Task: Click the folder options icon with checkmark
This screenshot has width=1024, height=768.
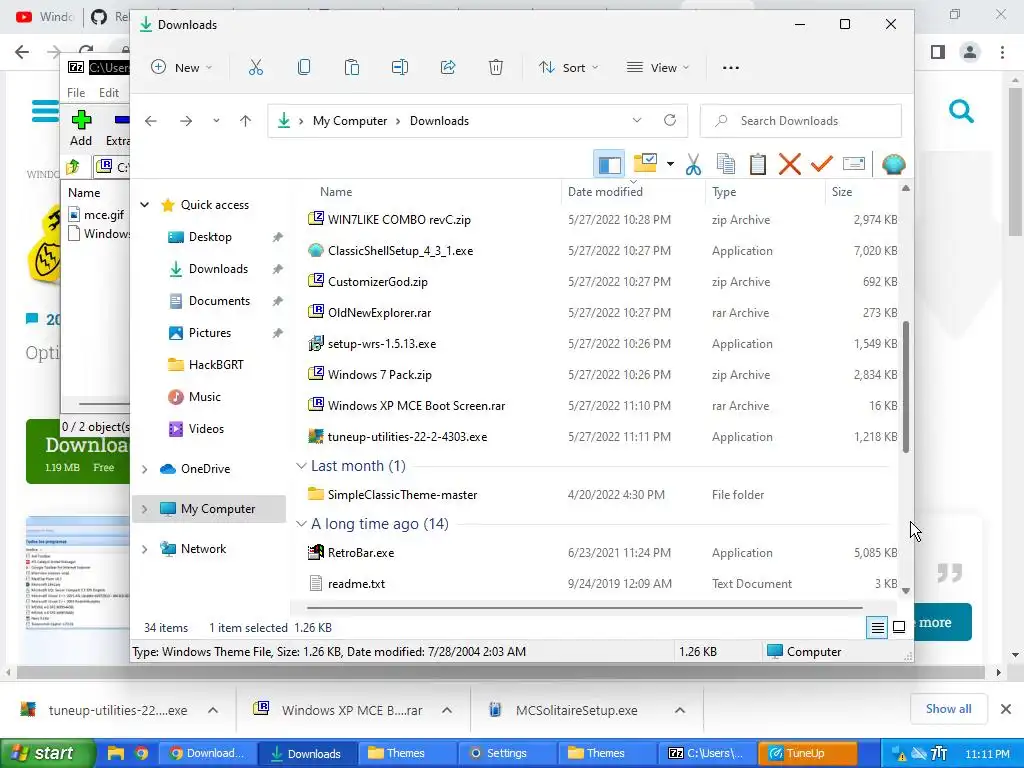Action: (645, 163)
